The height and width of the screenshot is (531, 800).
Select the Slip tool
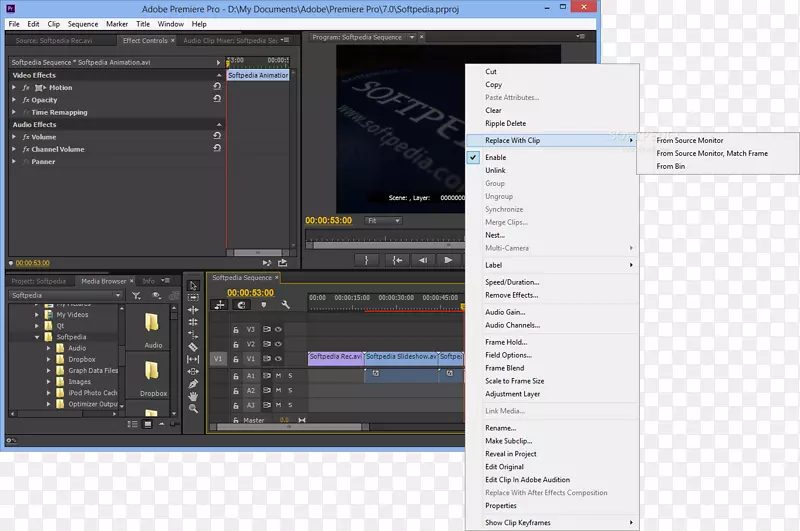tap(193, 359)
